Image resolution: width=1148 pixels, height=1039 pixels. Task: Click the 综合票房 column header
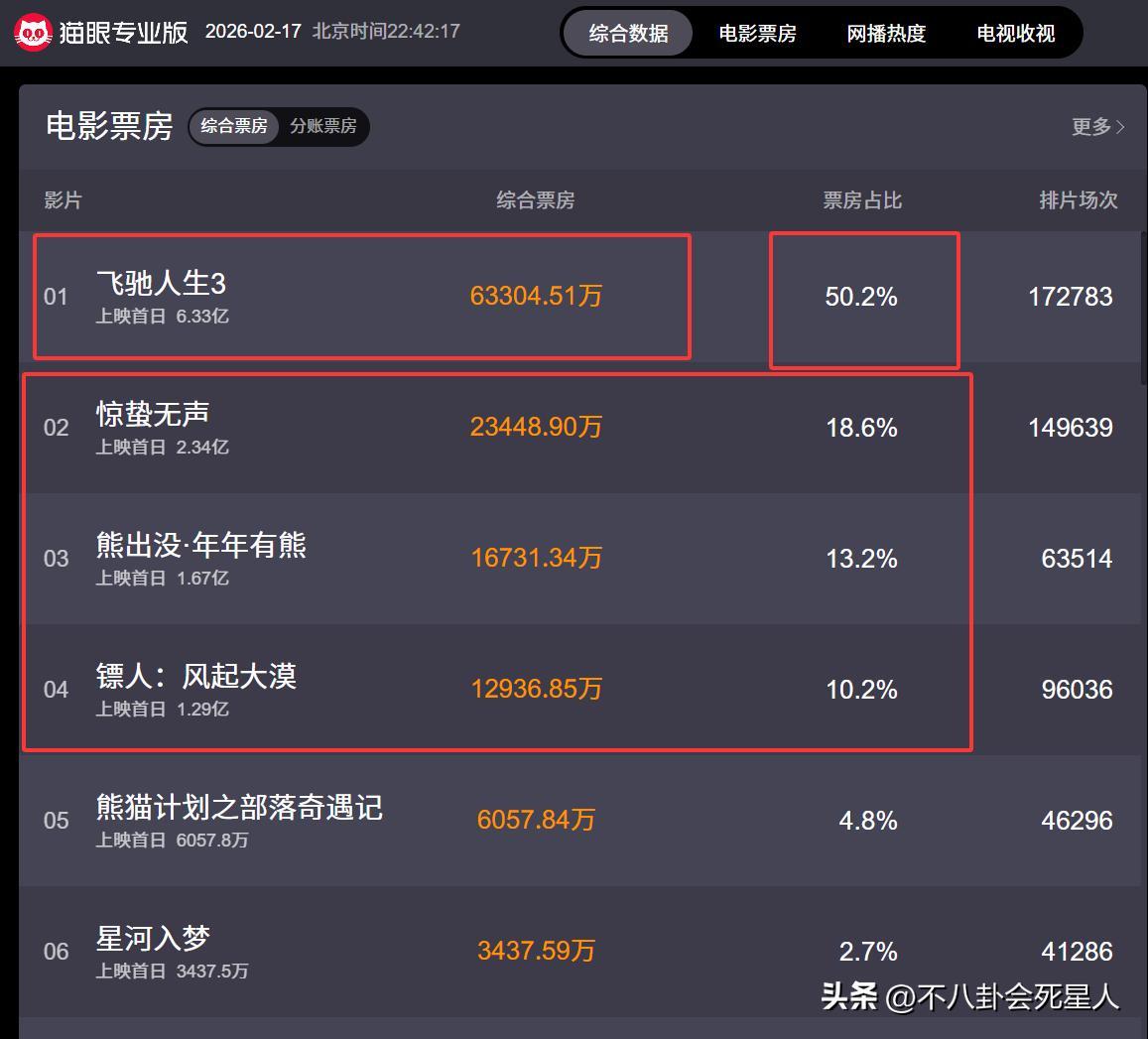pos(536,200)
